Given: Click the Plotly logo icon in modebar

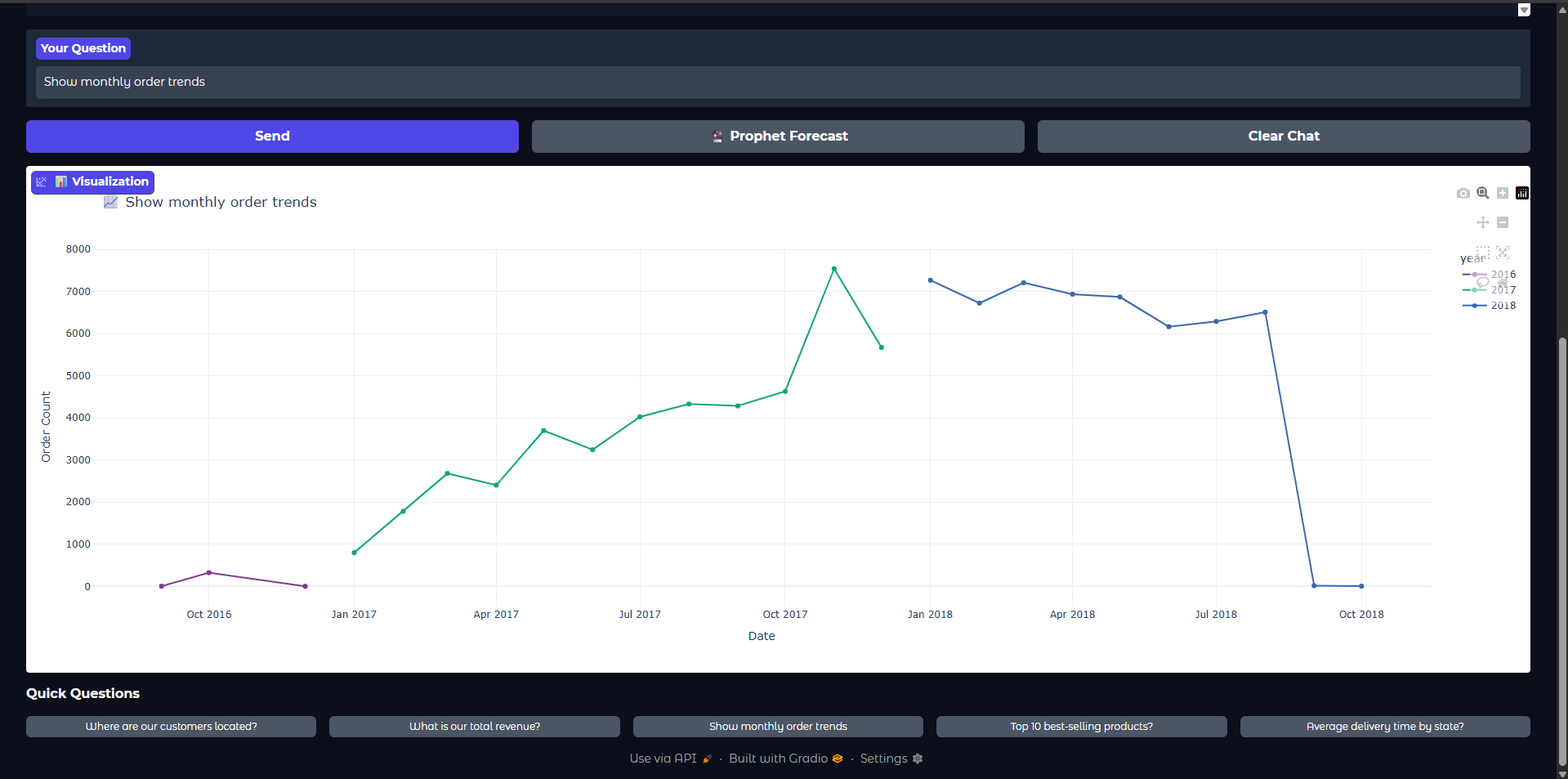Looking at the screenshot, I should tap(1522, 193).
